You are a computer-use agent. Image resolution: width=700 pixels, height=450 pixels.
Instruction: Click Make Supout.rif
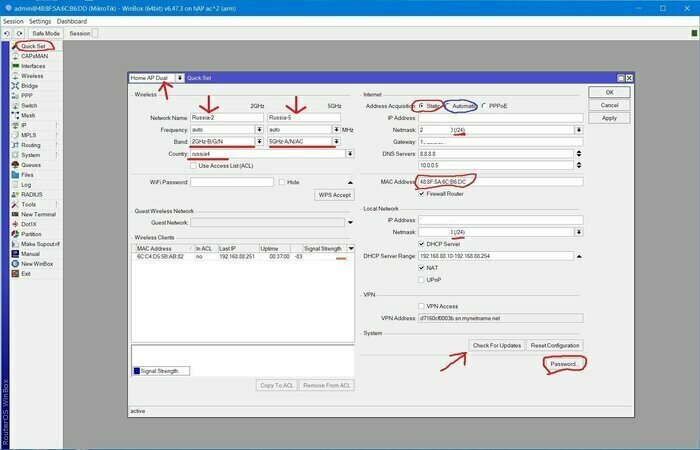point(40,244)
